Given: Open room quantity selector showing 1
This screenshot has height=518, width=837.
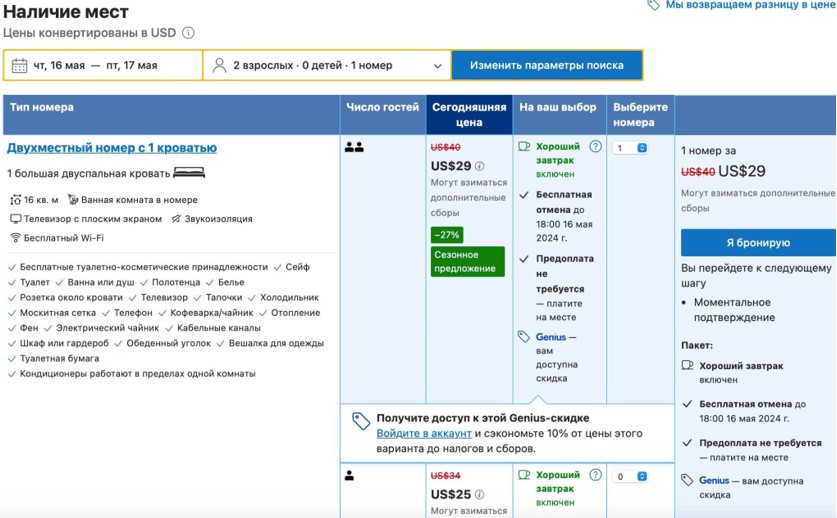Looking at the screenshot, I should coord(631,148).
